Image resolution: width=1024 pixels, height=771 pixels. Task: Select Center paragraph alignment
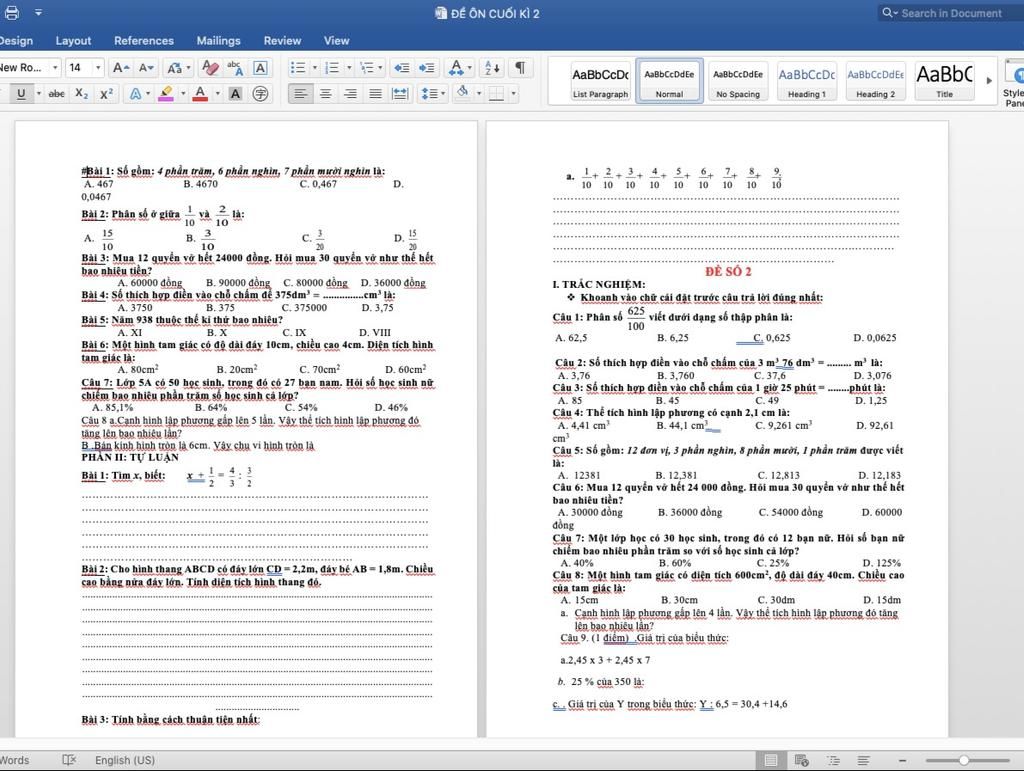pyautogui.click(x=325, y=93)
